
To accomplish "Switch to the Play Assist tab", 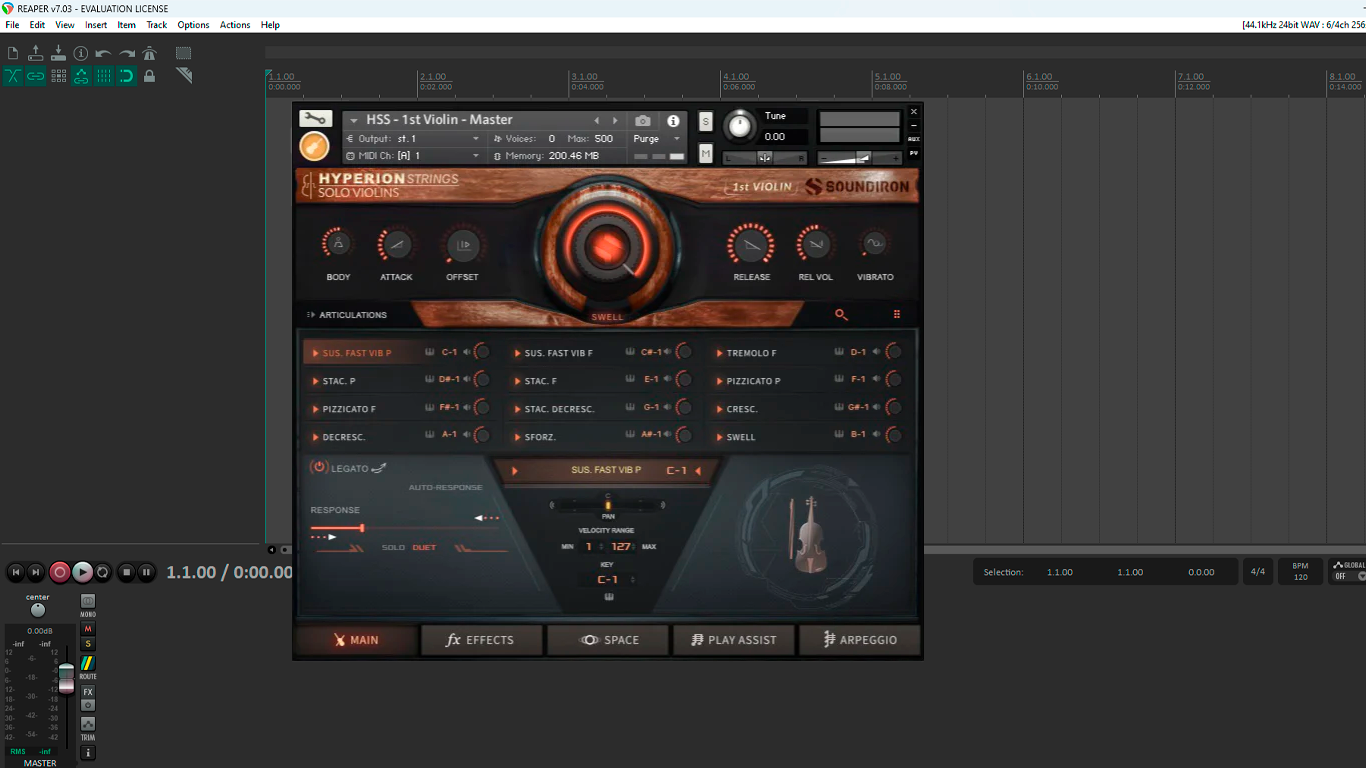I will [x=734, y=640].
